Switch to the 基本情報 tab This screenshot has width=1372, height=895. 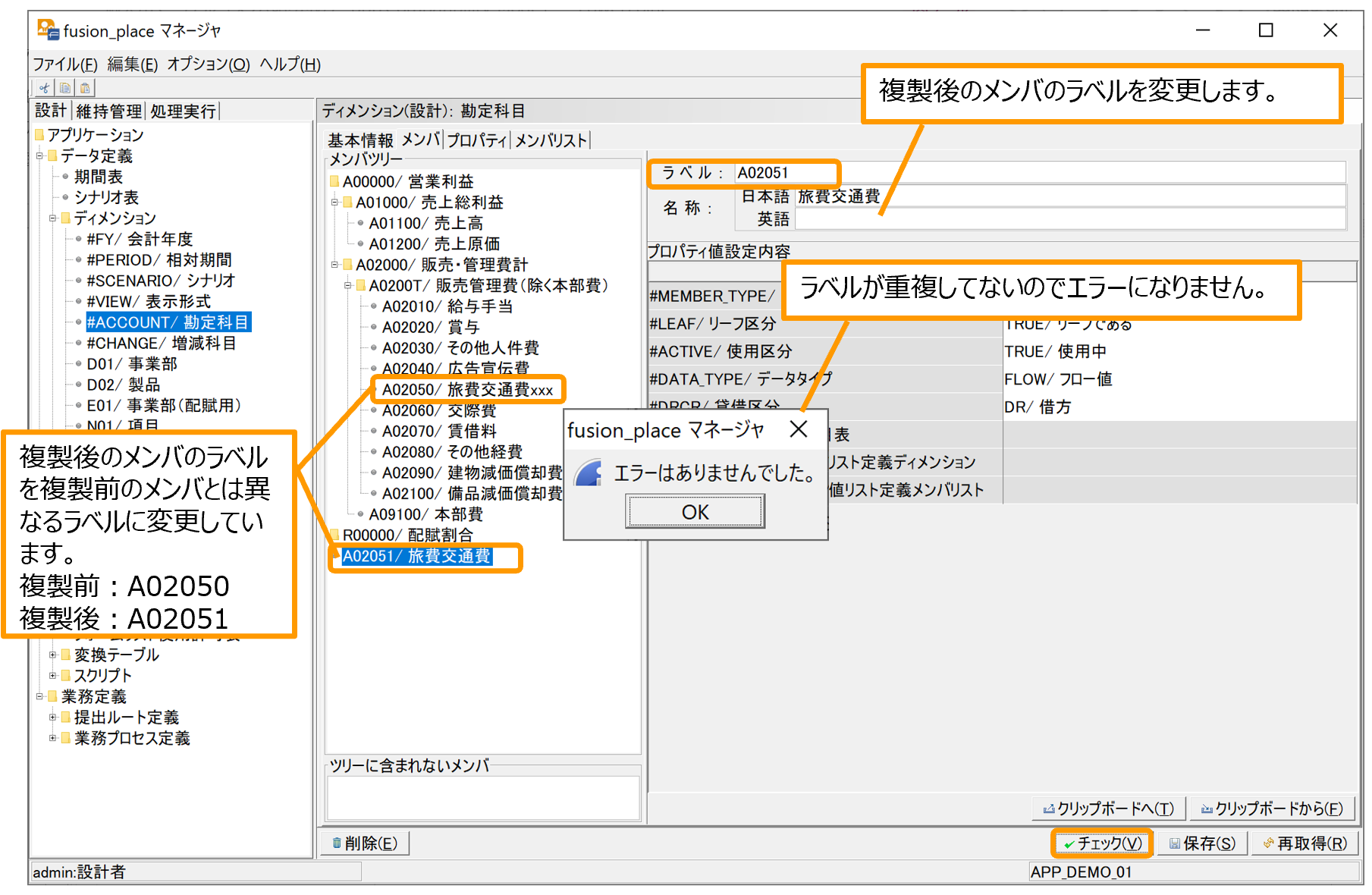(x=360, y=140)
